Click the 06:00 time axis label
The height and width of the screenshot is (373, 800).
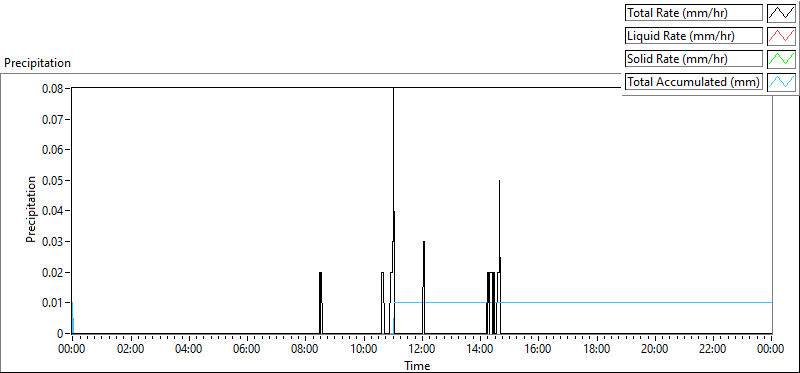coord(247,349)
